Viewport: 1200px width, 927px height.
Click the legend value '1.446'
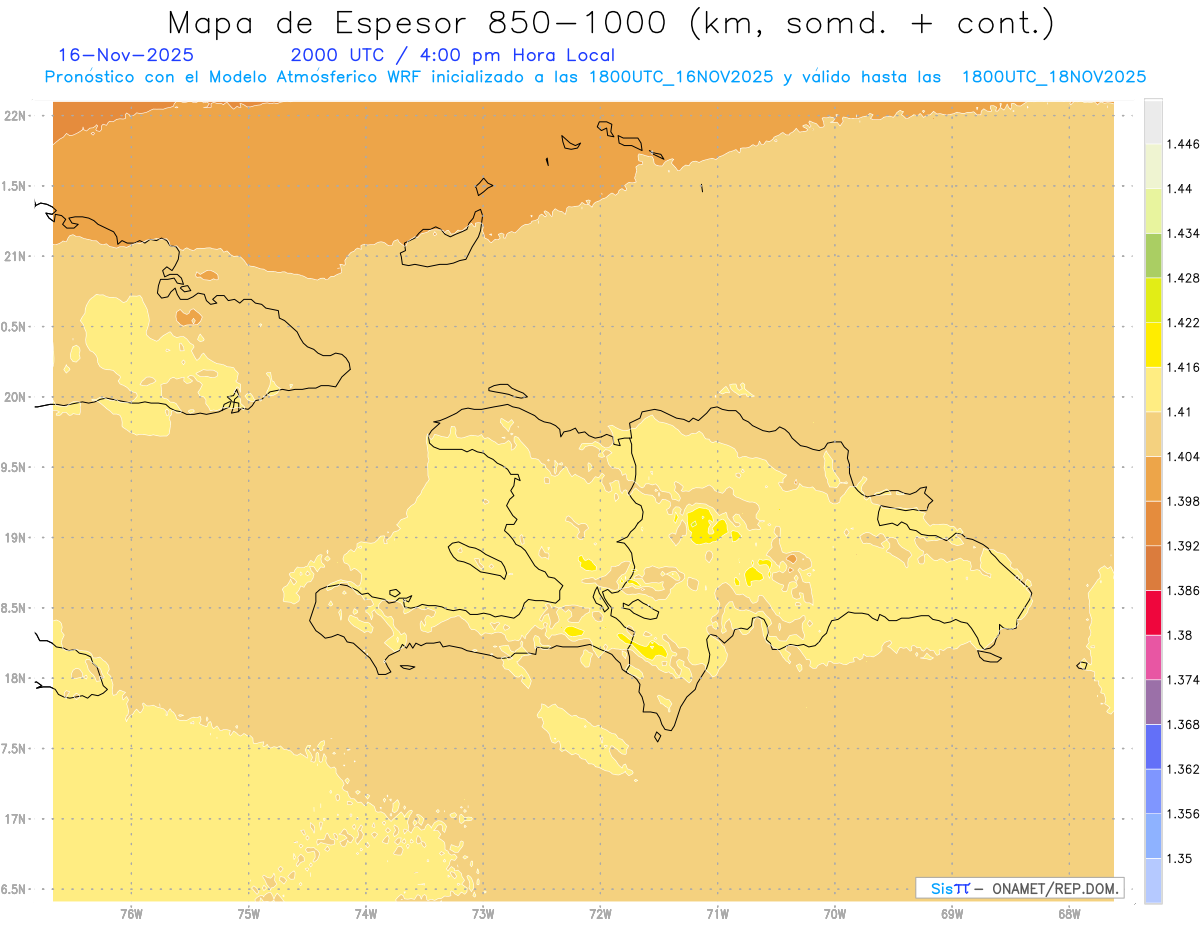point(1184,144)
